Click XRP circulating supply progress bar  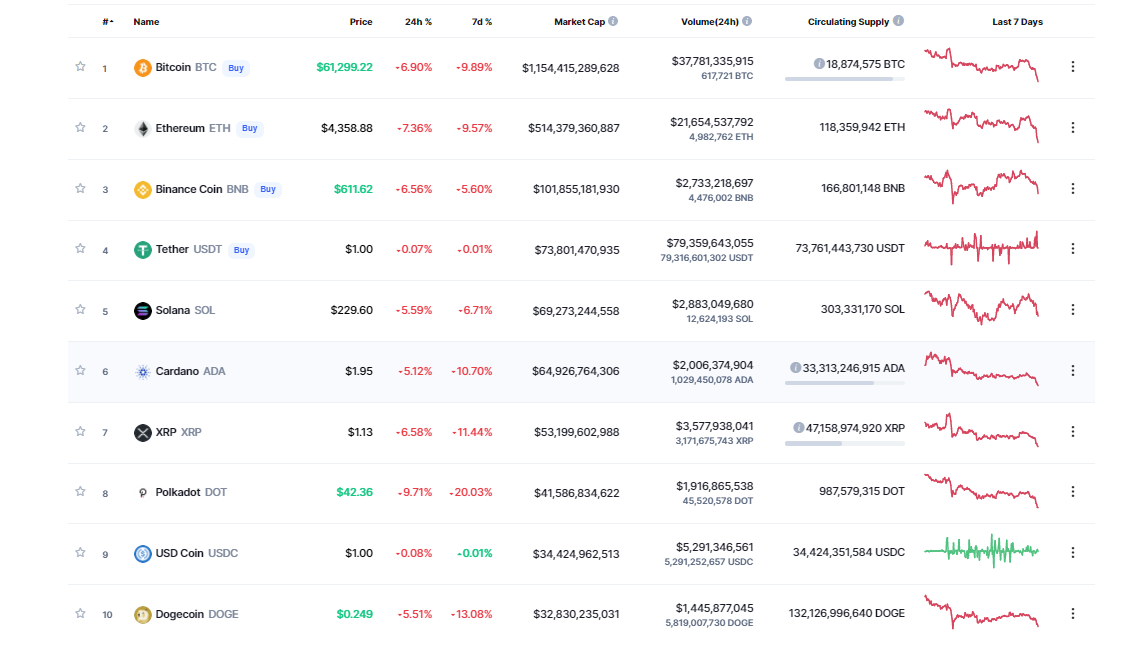point(845,443)
